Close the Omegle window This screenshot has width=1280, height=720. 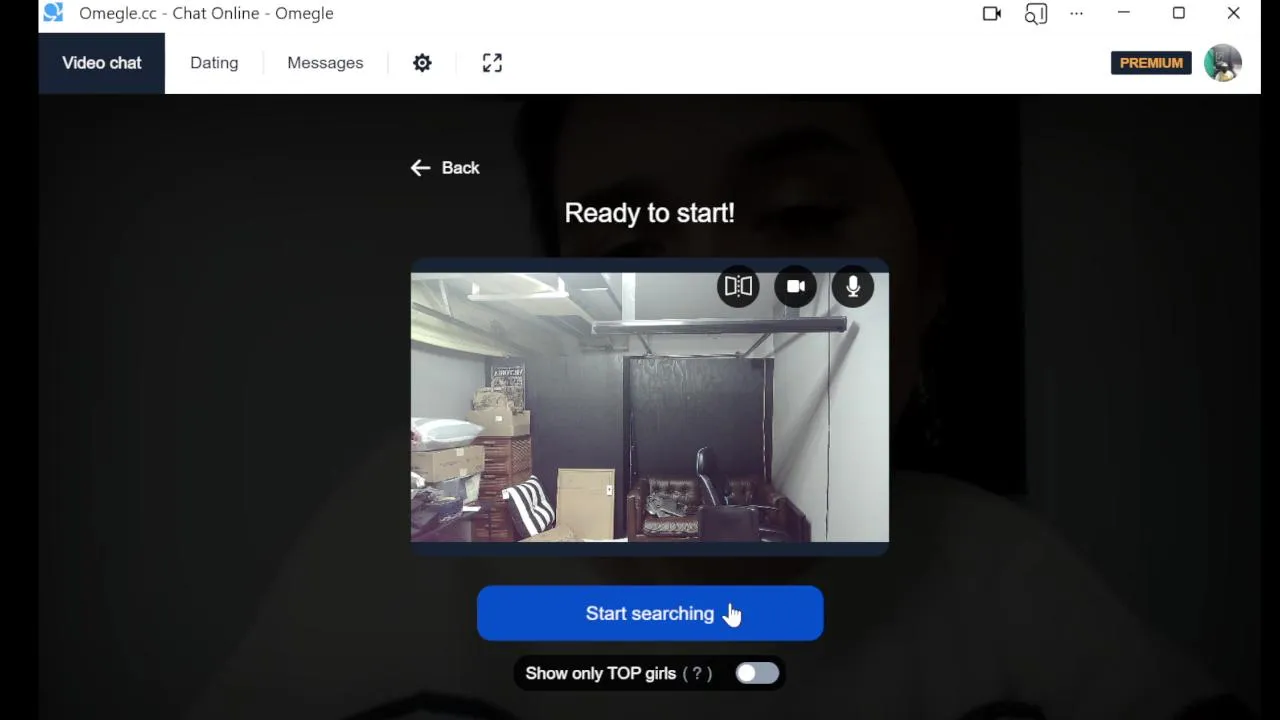1234,13
